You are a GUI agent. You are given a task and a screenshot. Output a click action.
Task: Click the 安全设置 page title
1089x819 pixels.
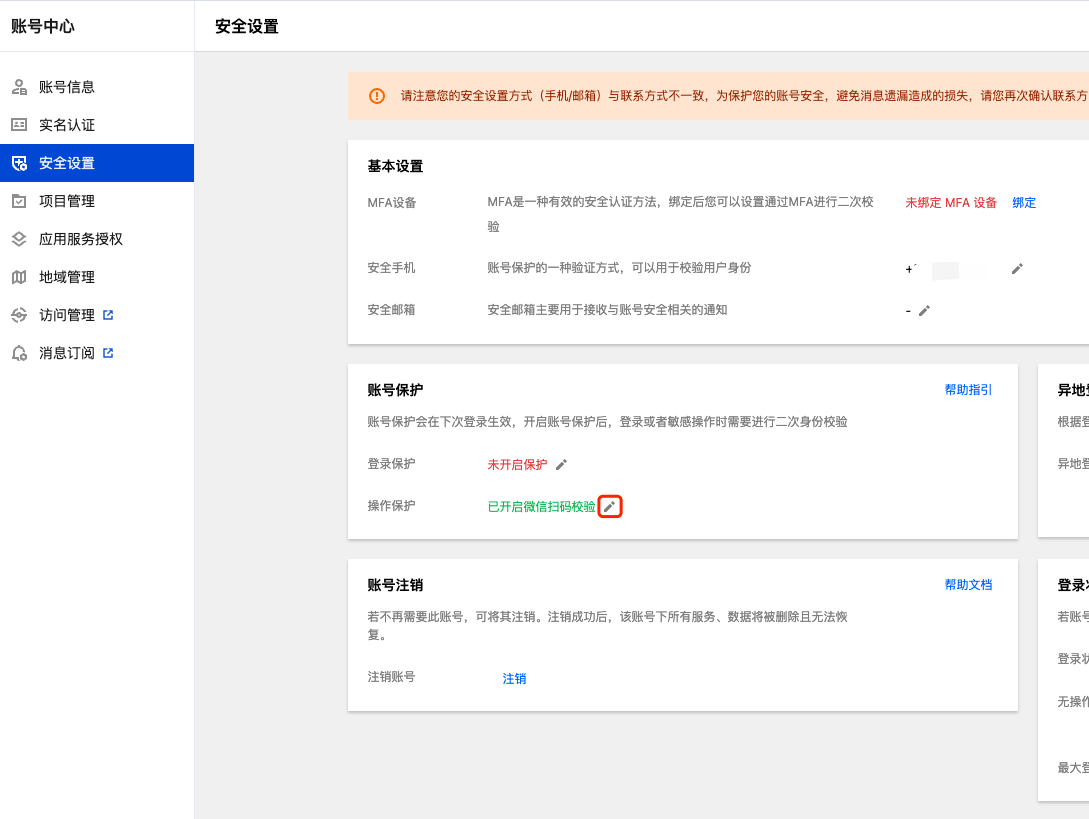247,26
